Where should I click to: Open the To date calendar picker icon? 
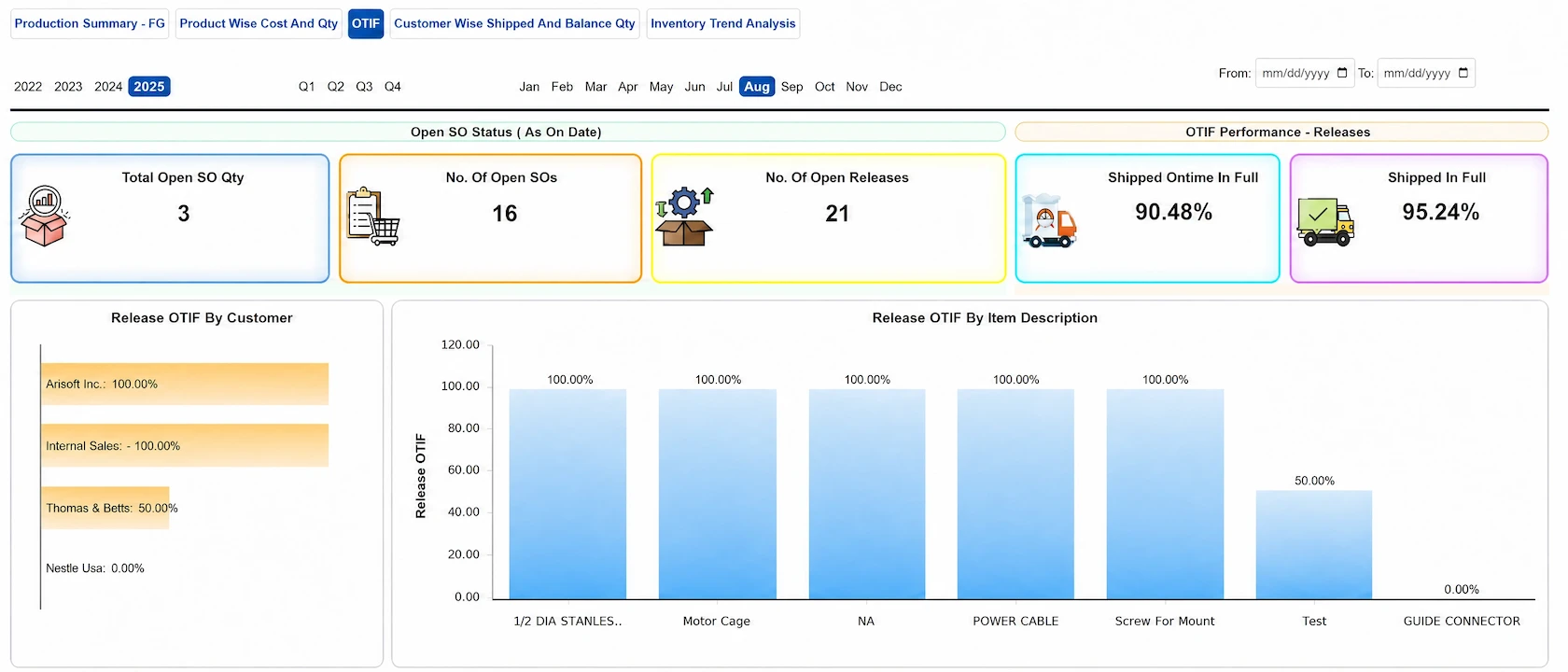coord(1463,73)
